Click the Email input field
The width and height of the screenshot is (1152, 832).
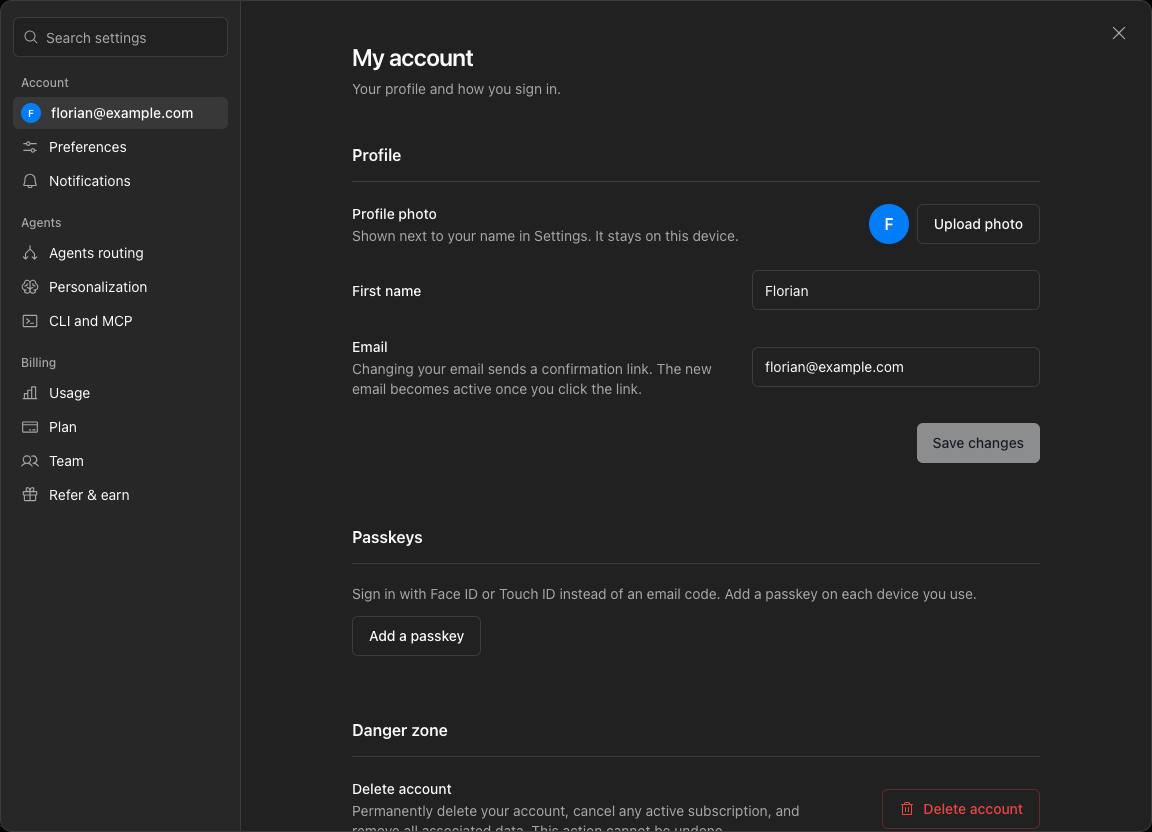(896, 367)
